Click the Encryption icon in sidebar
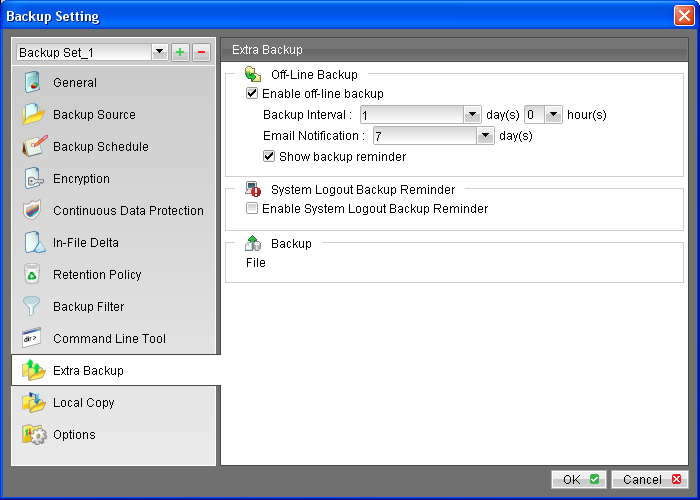Image resolution: width=700 pixels, height=500 pixels. point(34,179)
